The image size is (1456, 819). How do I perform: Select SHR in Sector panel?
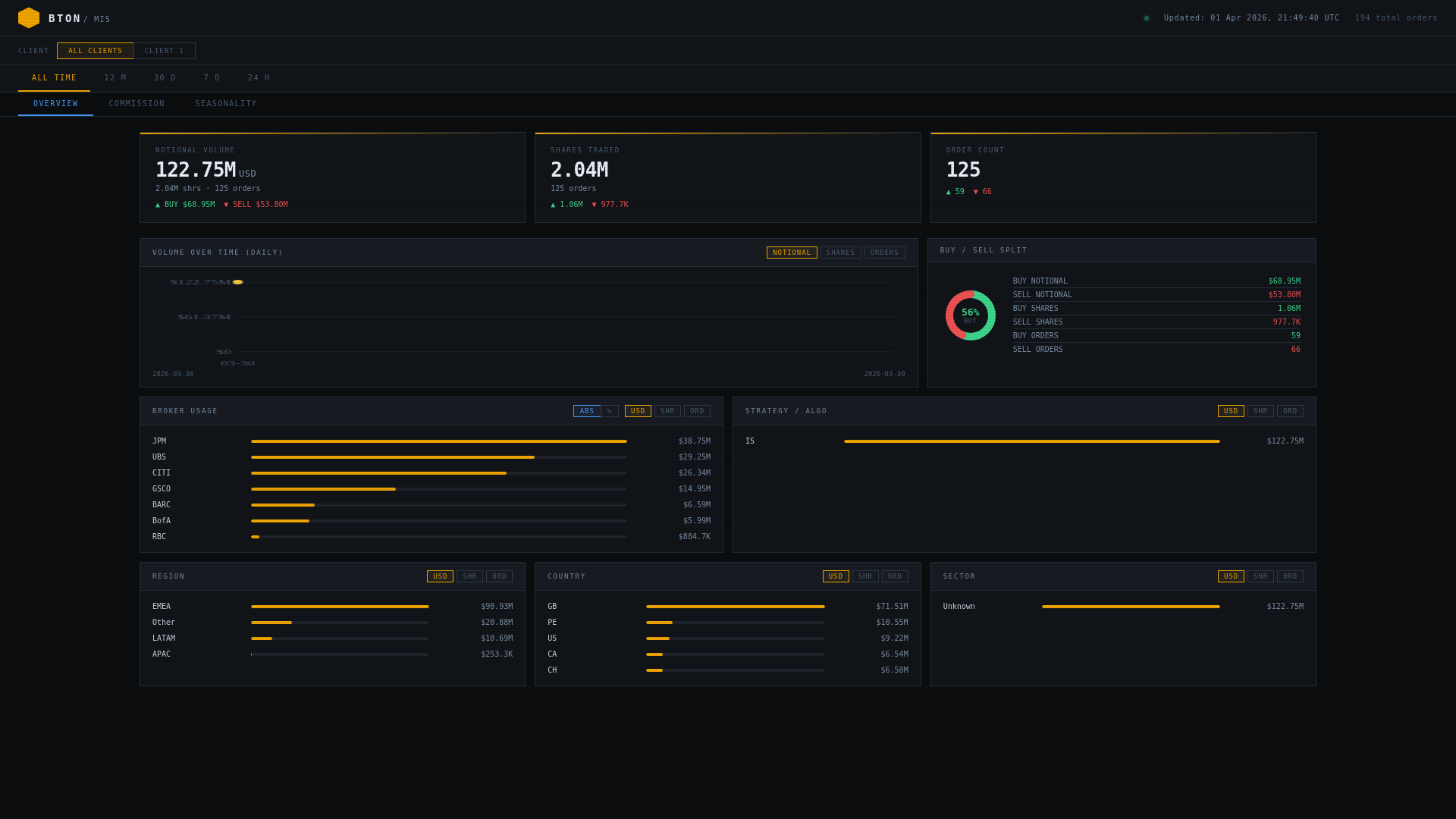coord(1260,576)
